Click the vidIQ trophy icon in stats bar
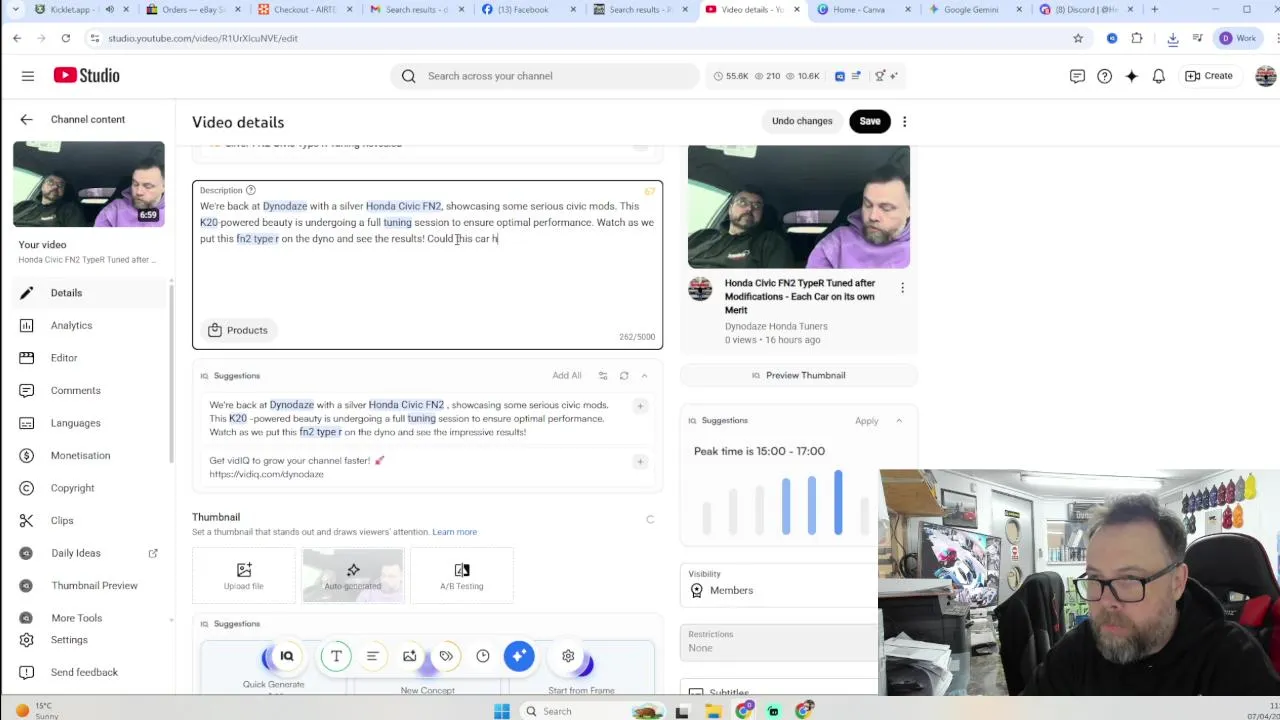Viewport: 1280px width, 720px height. tap(880, 76)
